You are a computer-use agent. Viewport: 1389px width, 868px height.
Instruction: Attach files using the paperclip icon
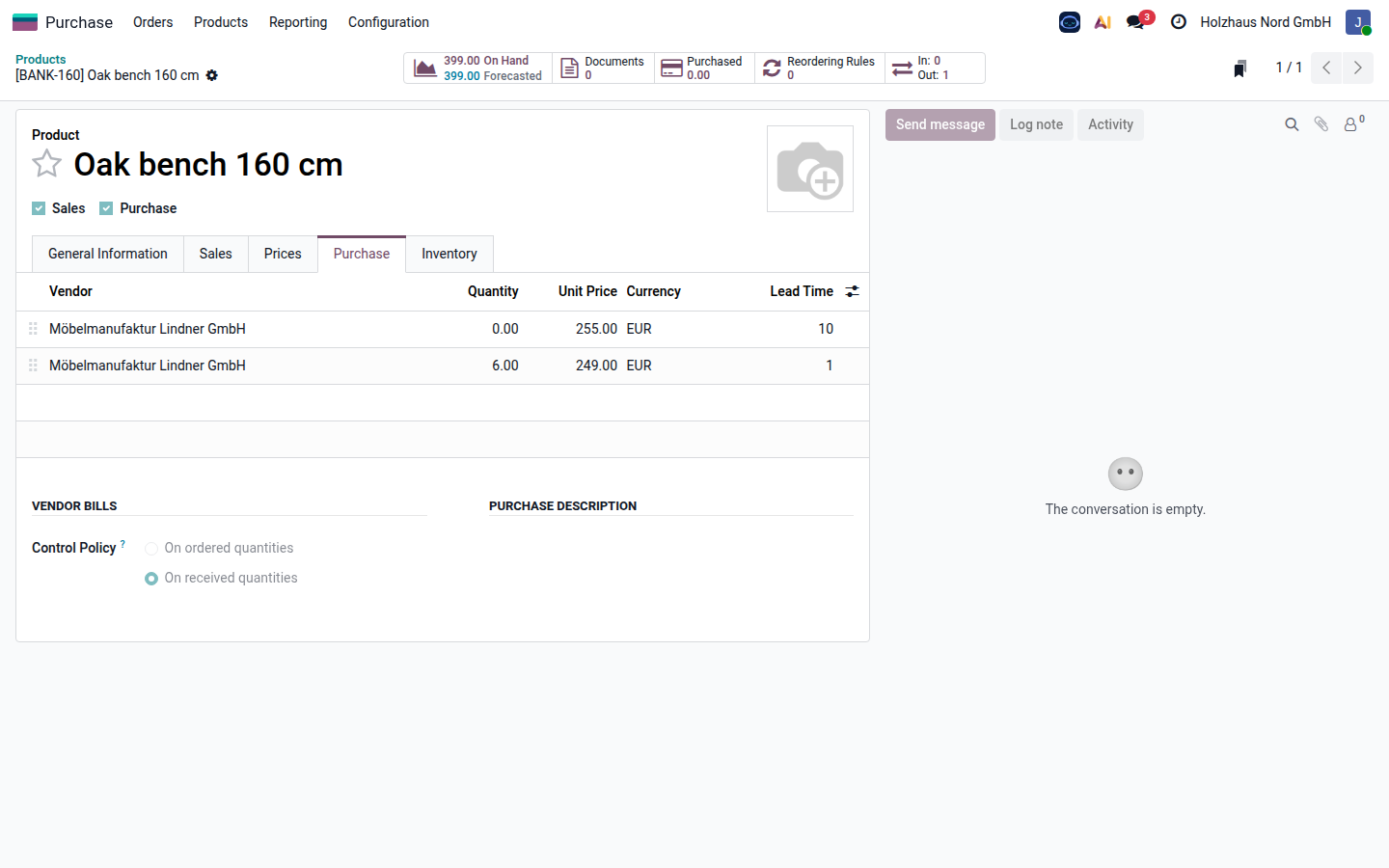[x=1321, y=124]
